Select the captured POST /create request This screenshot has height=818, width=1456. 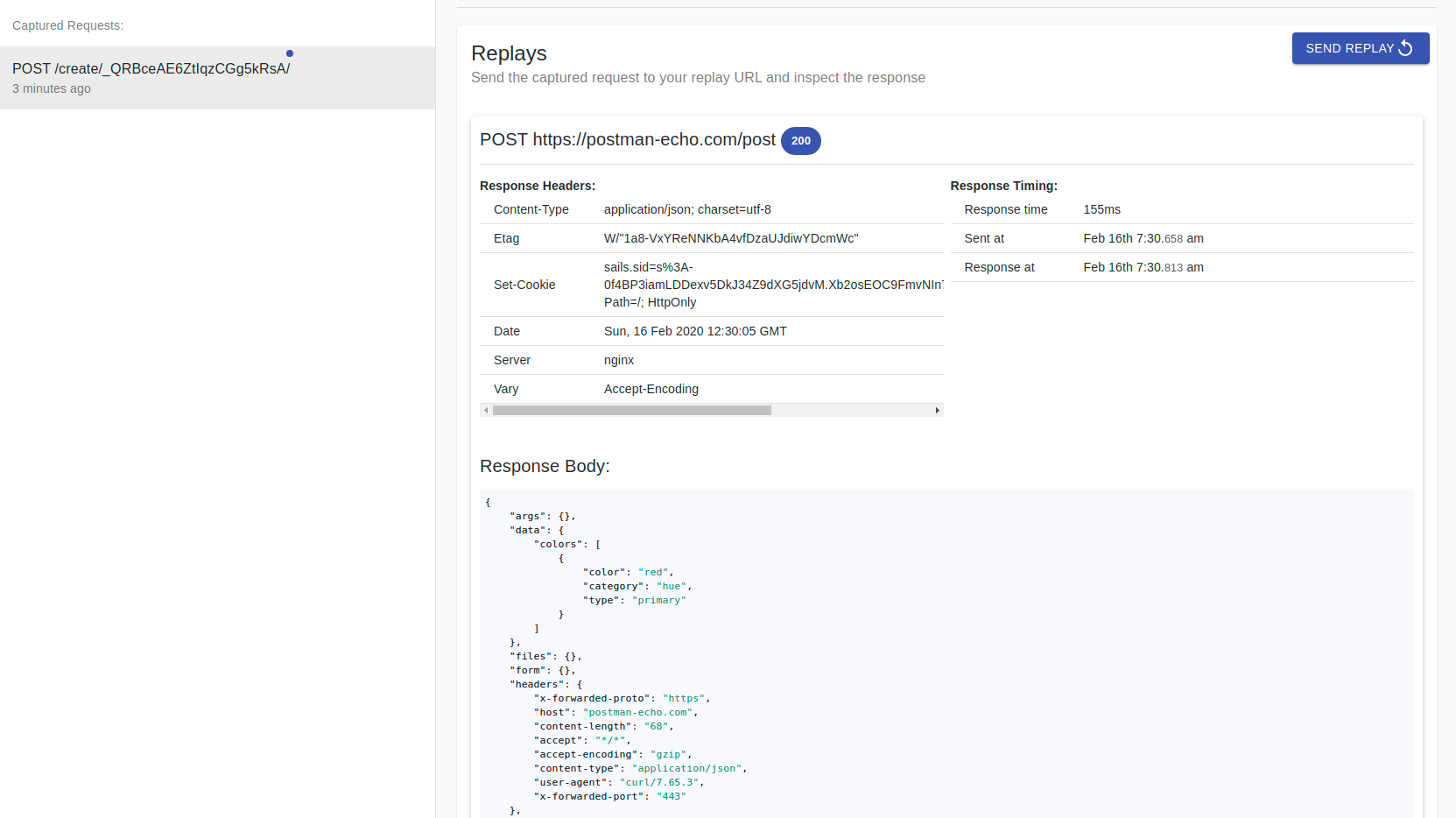tap(217, 78)
